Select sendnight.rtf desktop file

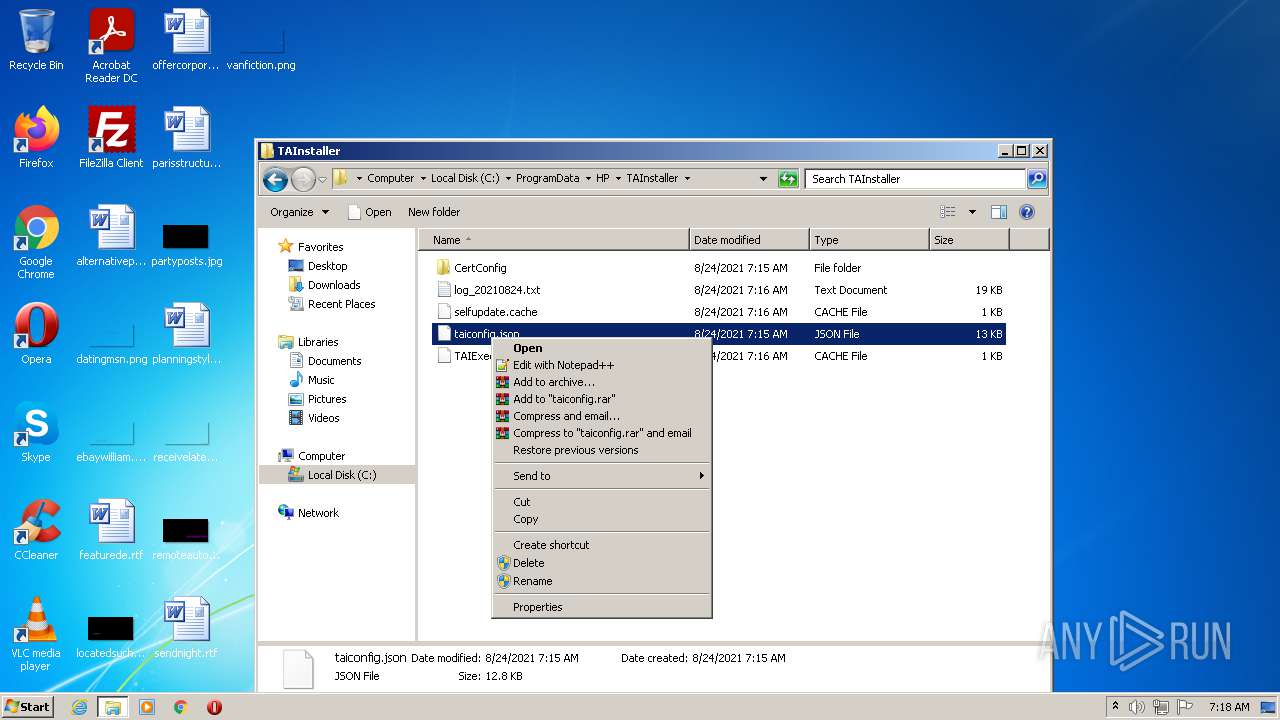coord(186,628)
